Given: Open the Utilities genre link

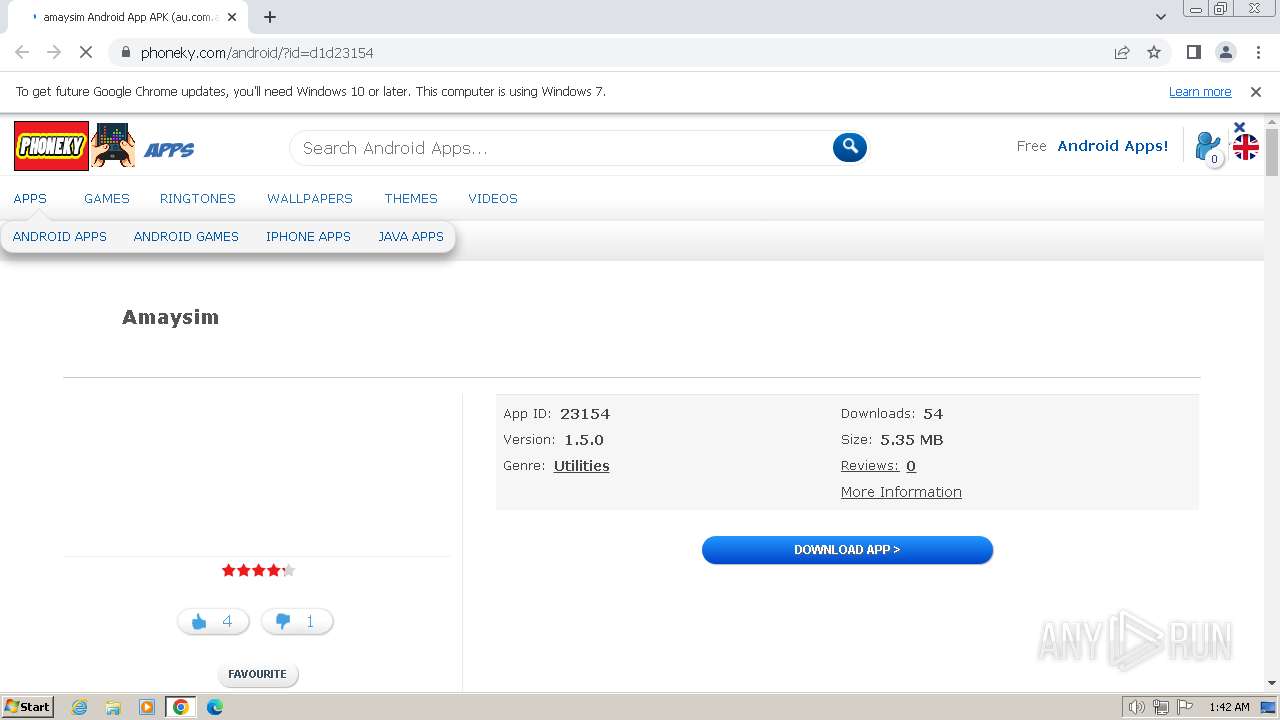Looking at the screenshot, I should [x=581, y=466].
